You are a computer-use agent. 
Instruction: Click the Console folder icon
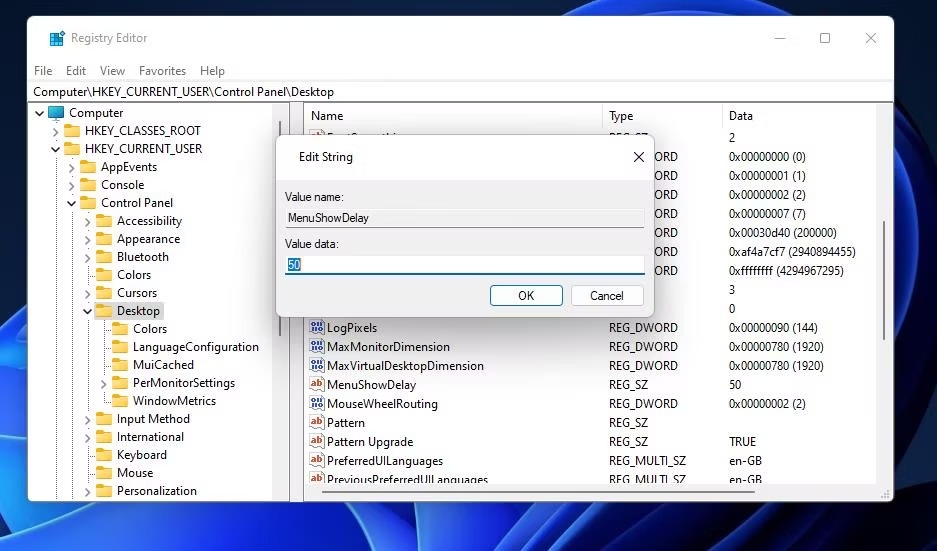click(88, 185)
